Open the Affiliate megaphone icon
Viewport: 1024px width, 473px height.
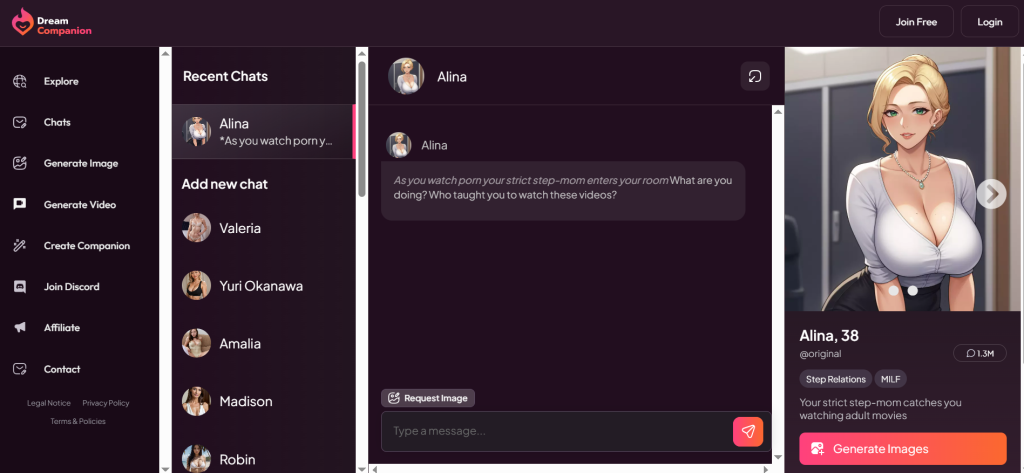point(20,328)
